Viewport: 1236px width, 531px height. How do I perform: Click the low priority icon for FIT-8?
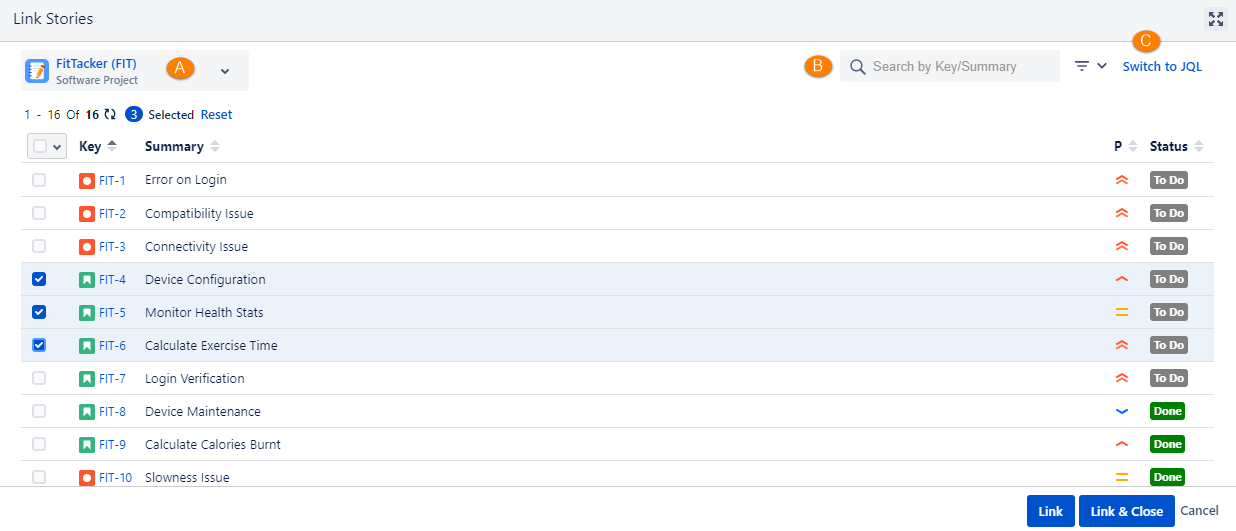[1121, 411]
